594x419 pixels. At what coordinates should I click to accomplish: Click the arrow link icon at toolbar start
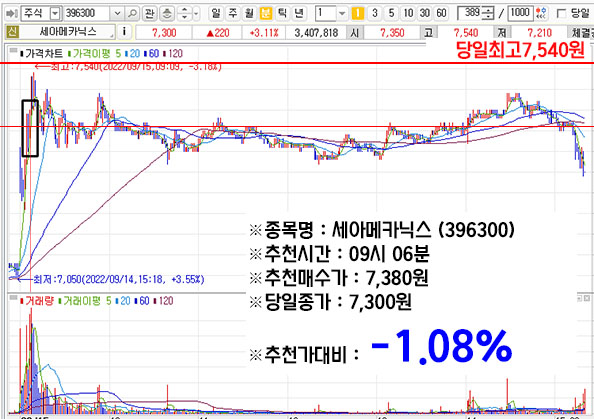click(12, 14)
